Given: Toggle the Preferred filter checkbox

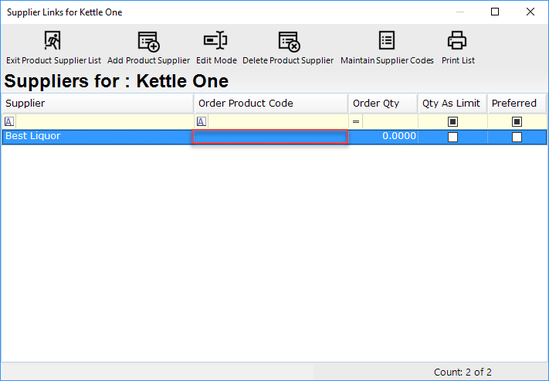Looking at the screenshot, I should [517, 122].
